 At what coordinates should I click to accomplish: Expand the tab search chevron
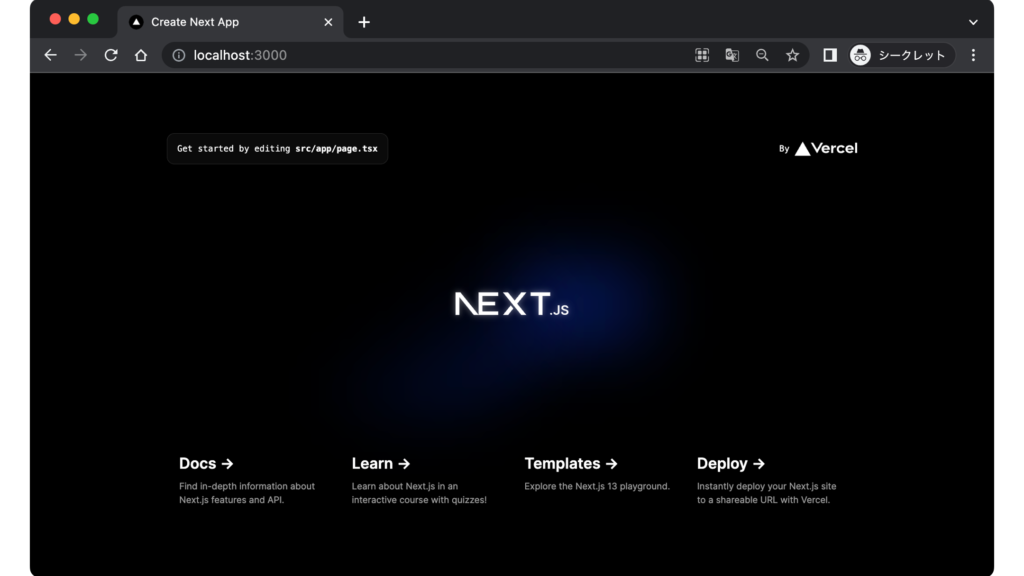tap(973, 22)
